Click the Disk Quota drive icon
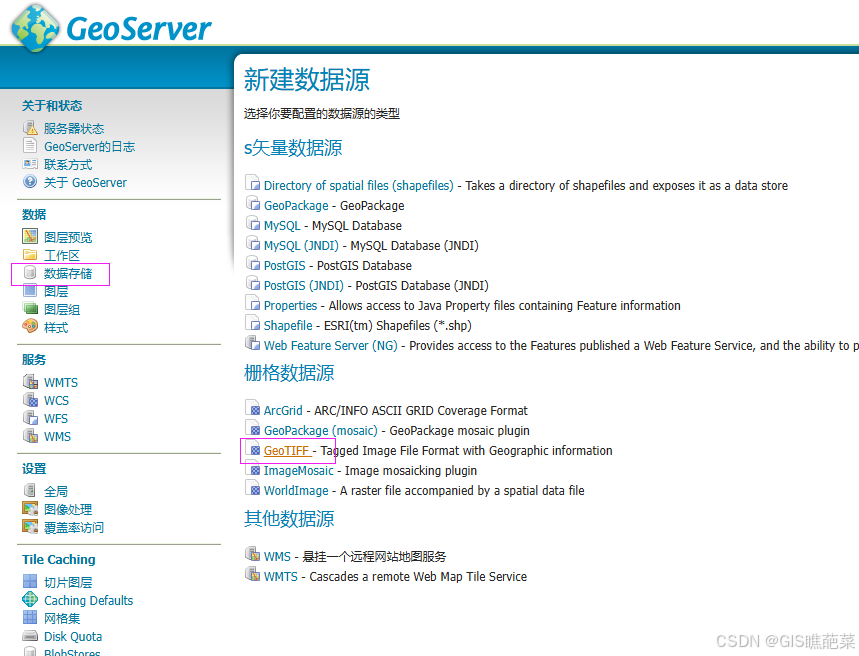 pos(30,636)
